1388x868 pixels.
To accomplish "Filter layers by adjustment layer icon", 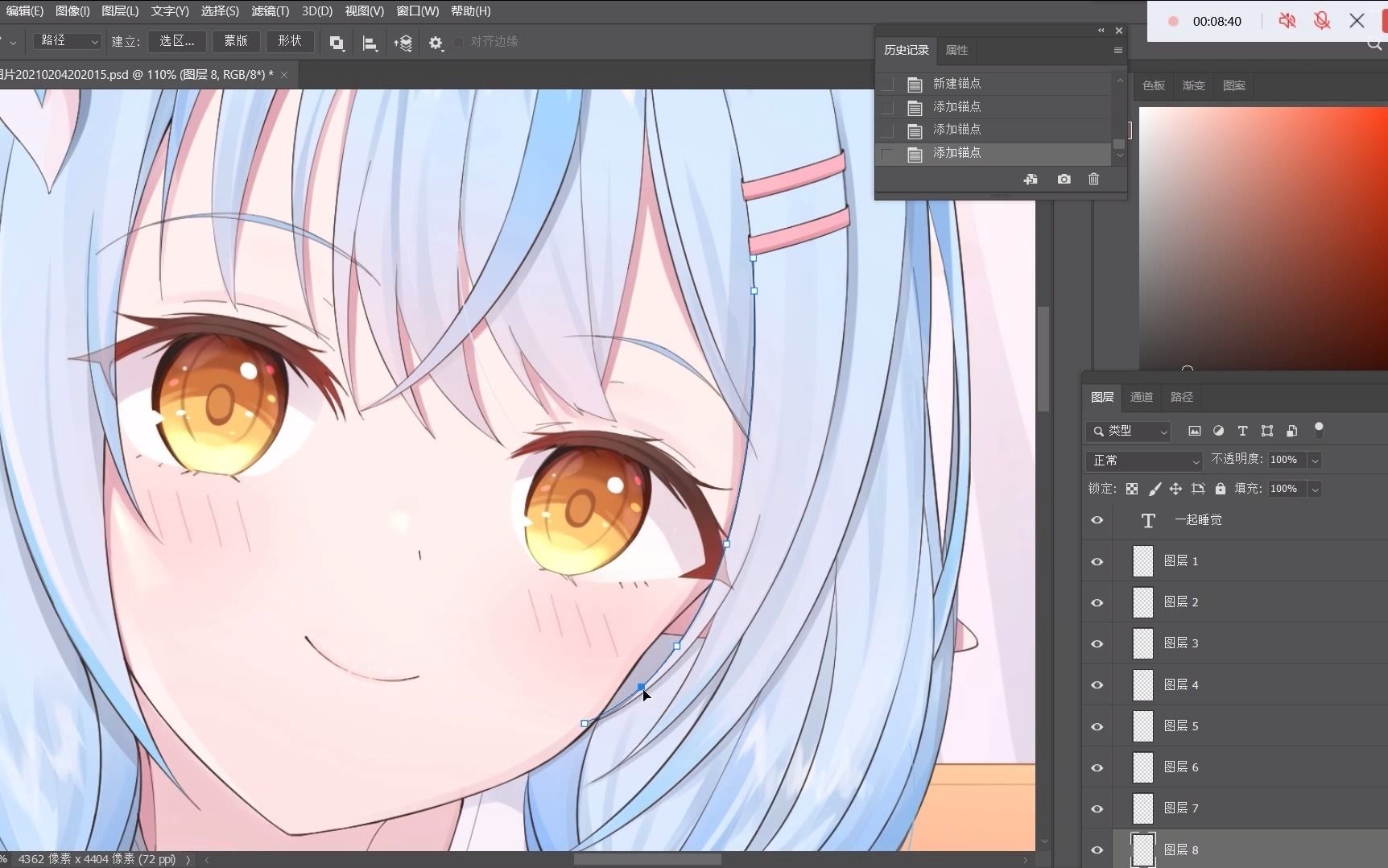I will tap(1218, 431).
